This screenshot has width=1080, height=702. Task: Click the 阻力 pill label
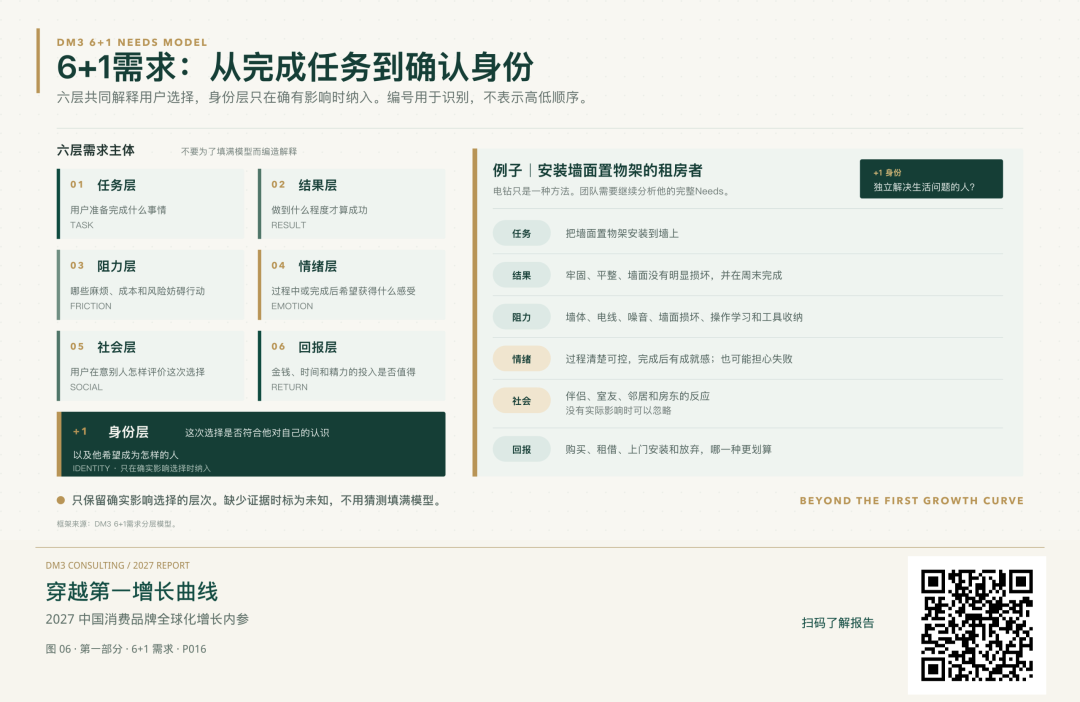point(521,317)
